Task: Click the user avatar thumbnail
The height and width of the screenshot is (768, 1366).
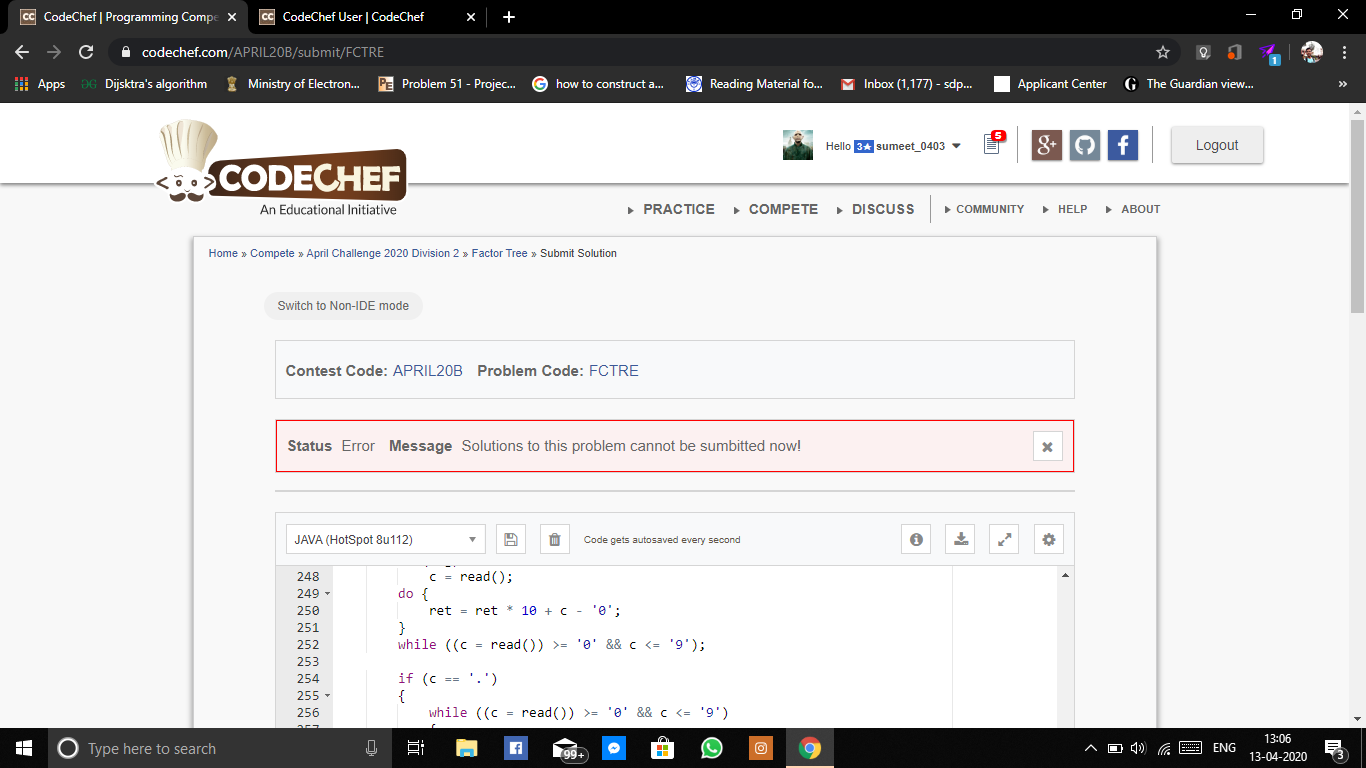Action: (x=798, y=145)
